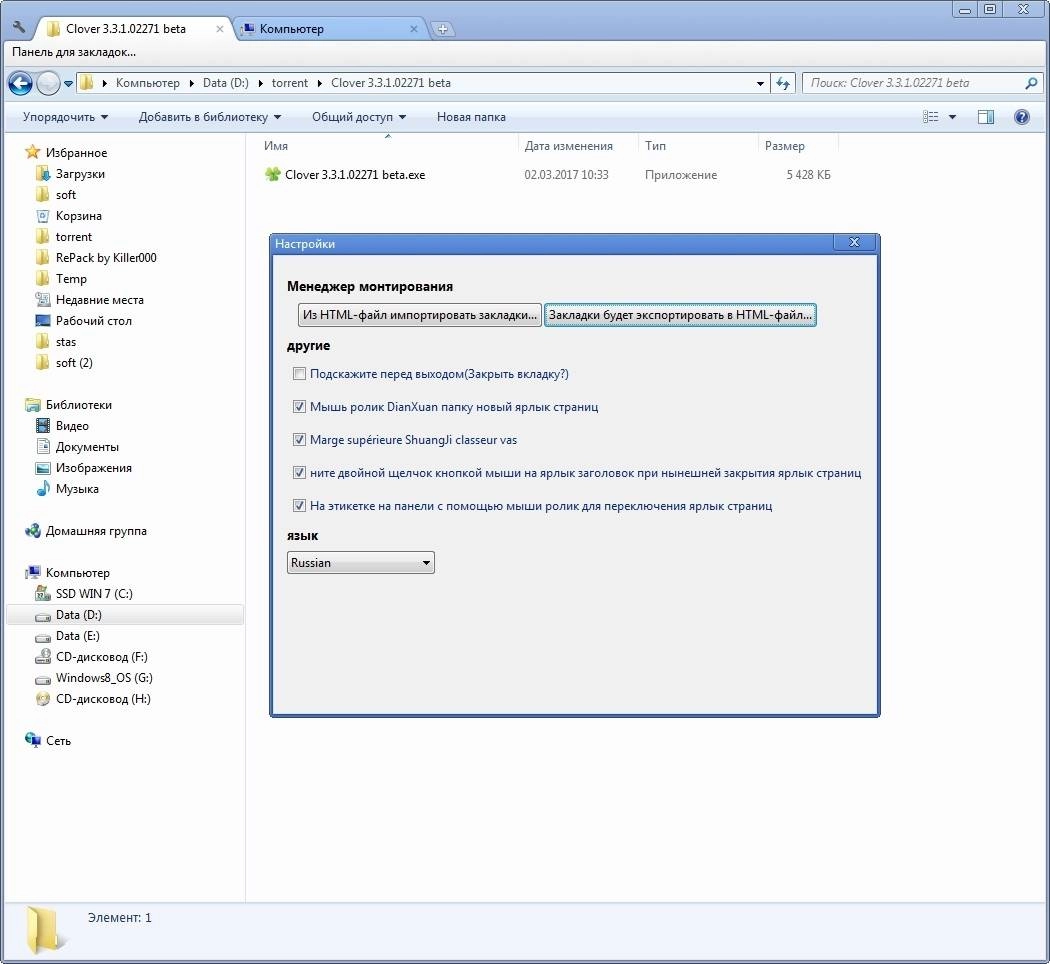This screenshot has height=964, width=1050.
Task: Click Из HTML-файл импортировать закладки button
Action: coord(419,315)
